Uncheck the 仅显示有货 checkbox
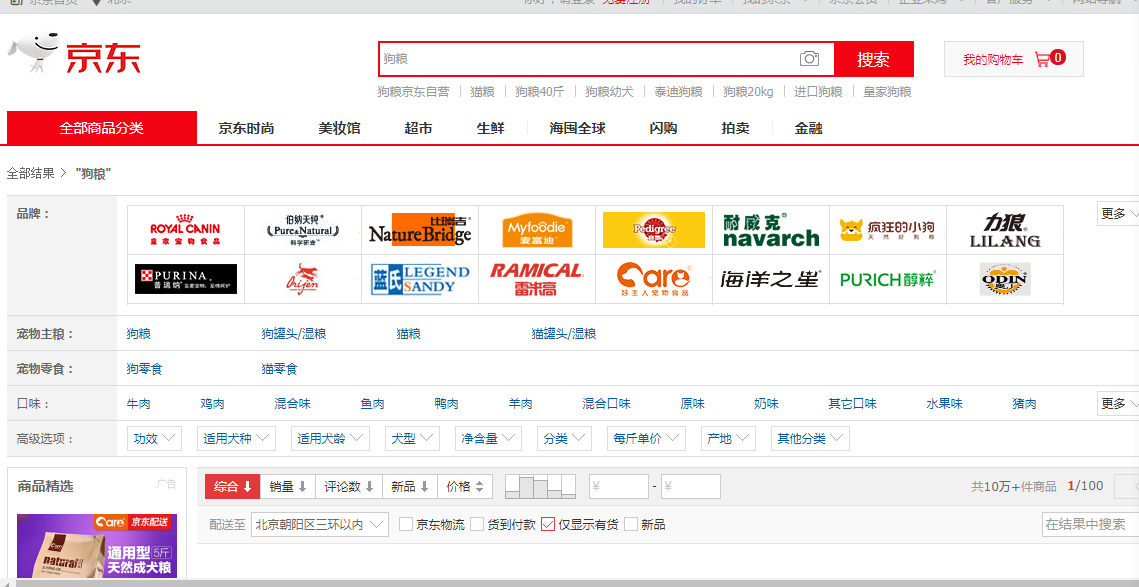 [548, 524]
